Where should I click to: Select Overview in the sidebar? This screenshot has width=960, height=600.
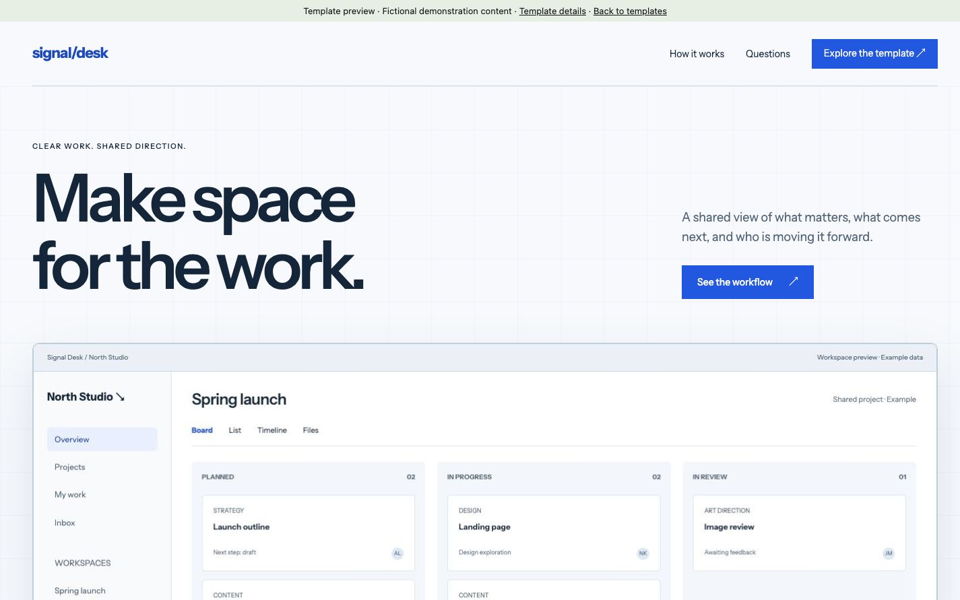[102, 440]
